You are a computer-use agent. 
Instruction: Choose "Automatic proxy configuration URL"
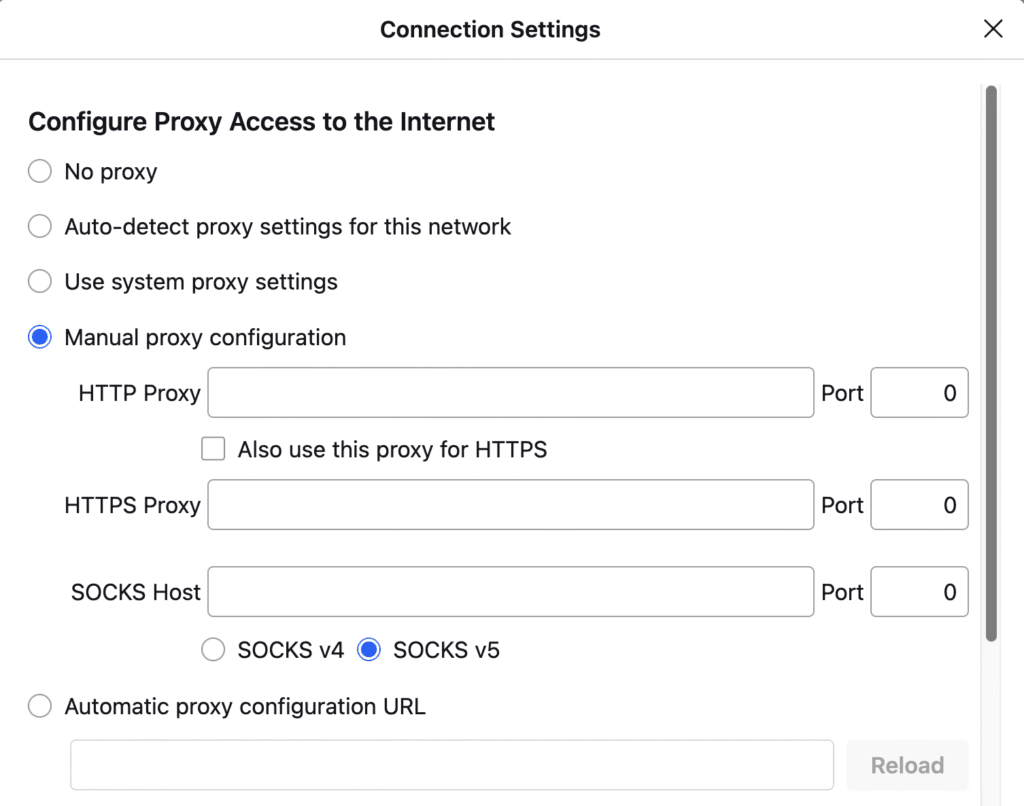click(x=39, y=706)
